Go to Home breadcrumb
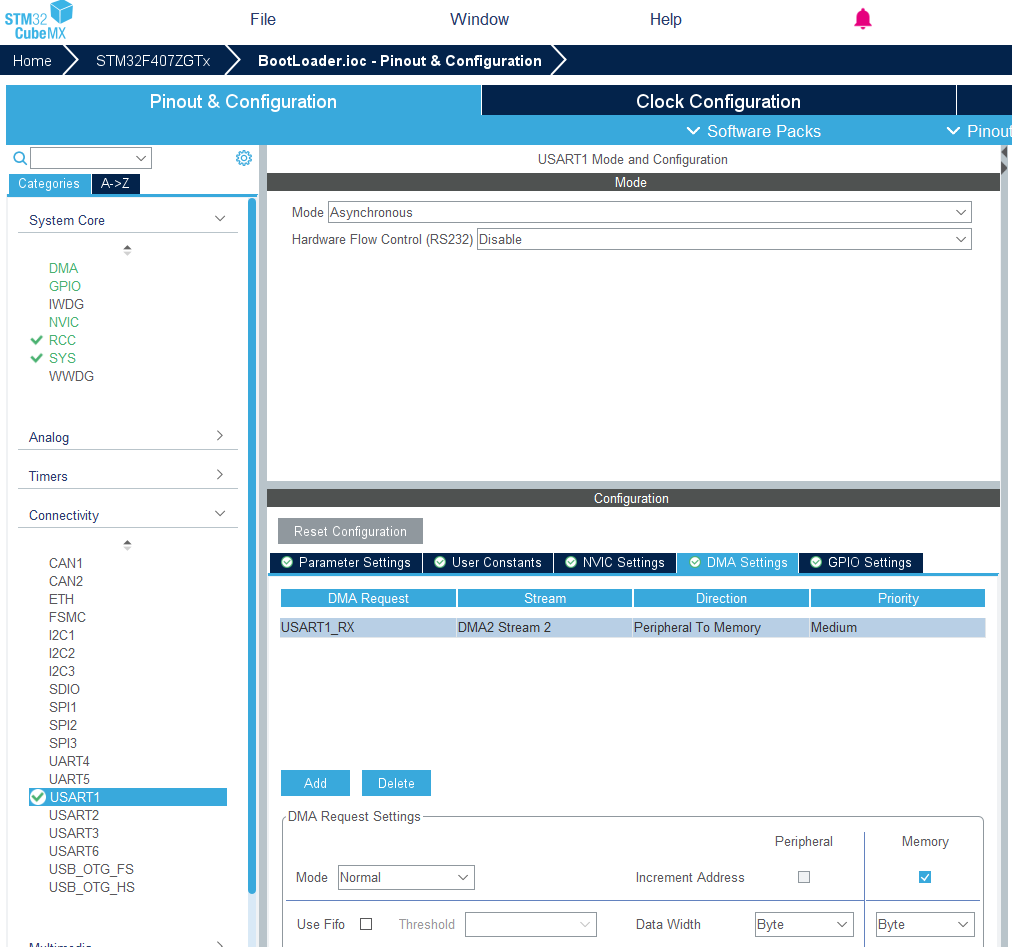1012x947 pixels. [32, 61]
